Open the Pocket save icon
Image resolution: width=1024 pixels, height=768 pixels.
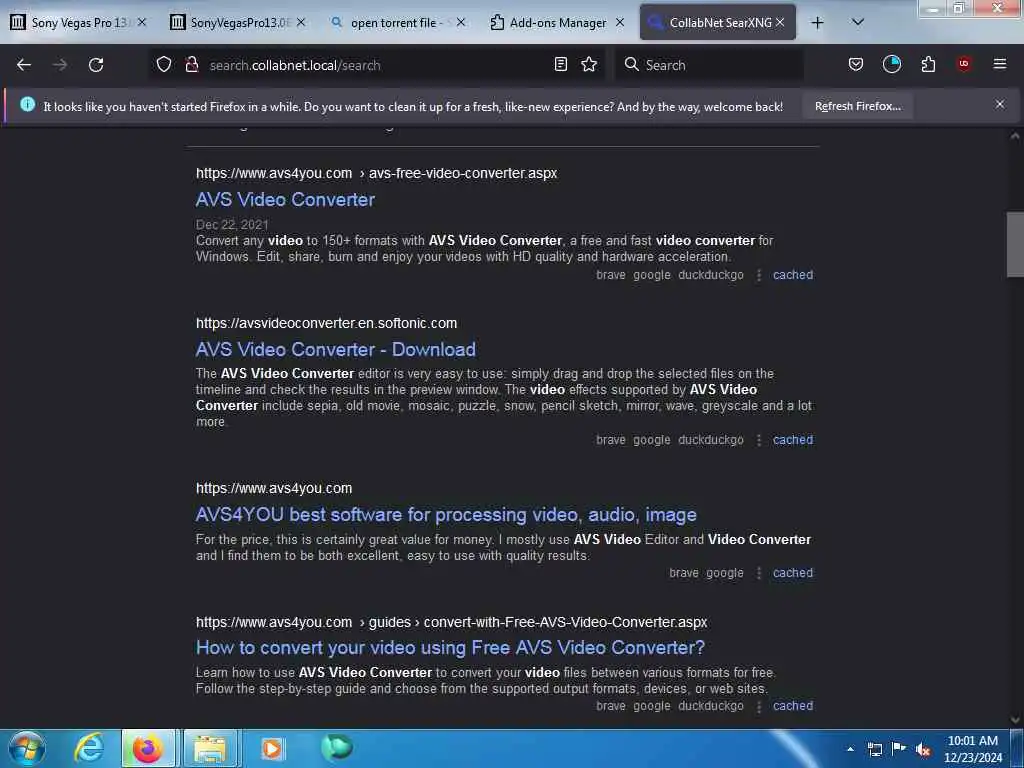pos(856,65)
